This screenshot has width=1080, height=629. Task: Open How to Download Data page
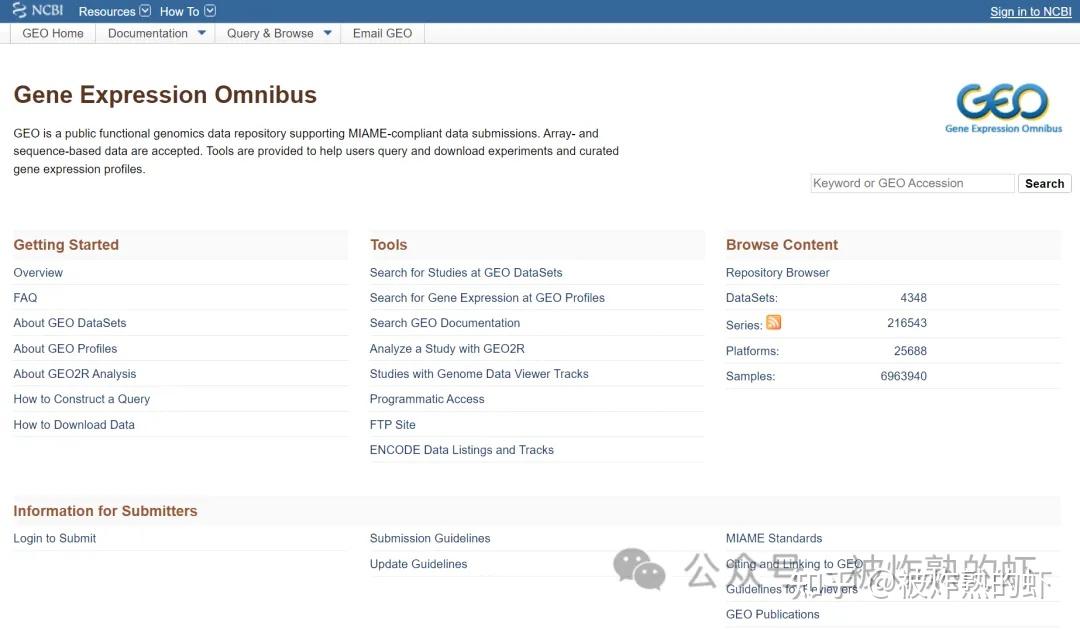74,424
